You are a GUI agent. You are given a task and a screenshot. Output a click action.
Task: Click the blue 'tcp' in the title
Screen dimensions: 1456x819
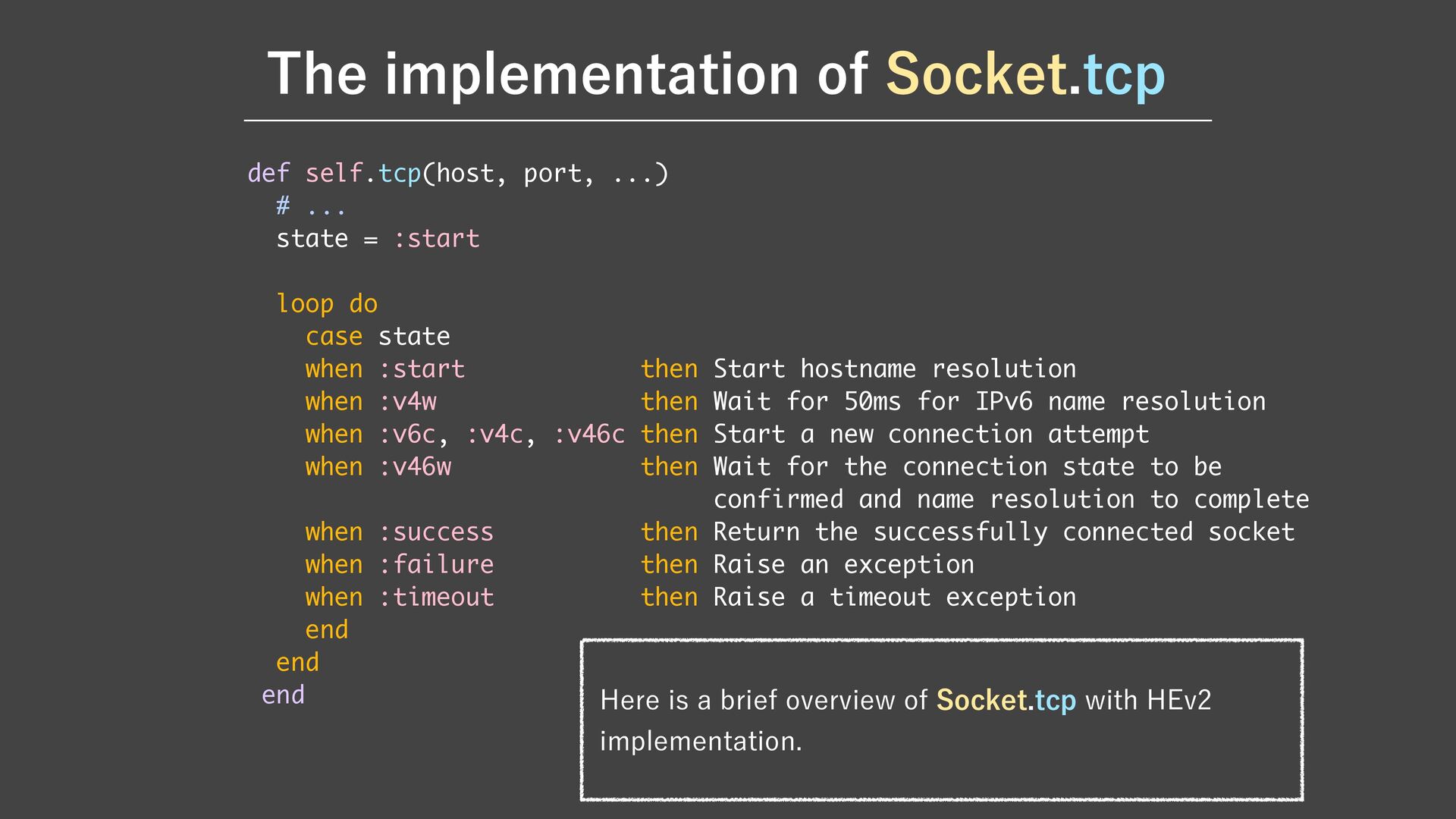pyautogui.click(x=1124, y=77)
